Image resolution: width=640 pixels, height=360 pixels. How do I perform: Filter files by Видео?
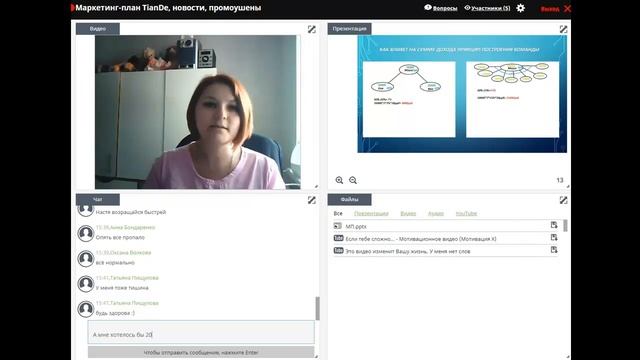tap(408, 213)
